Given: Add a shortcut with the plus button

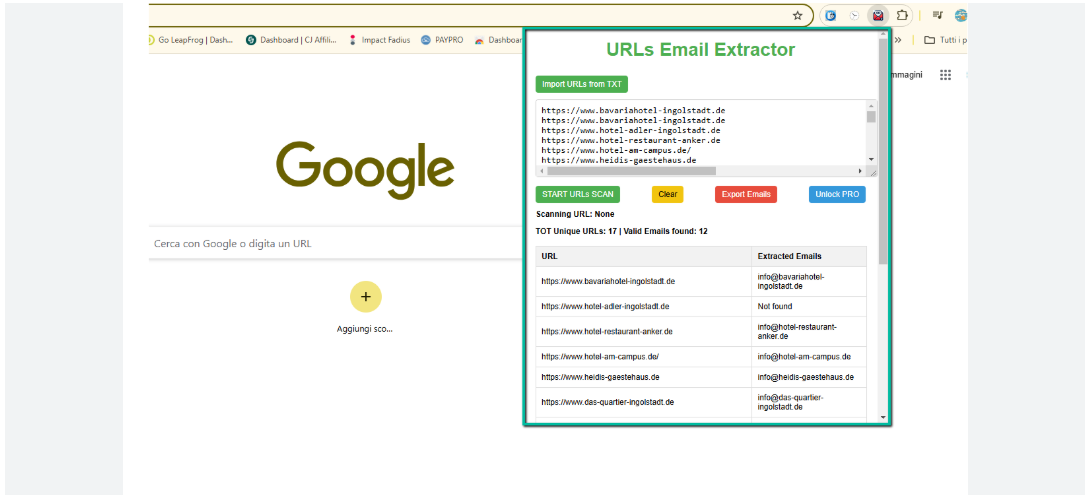Looking at the screenshot, I should point(365,296).
